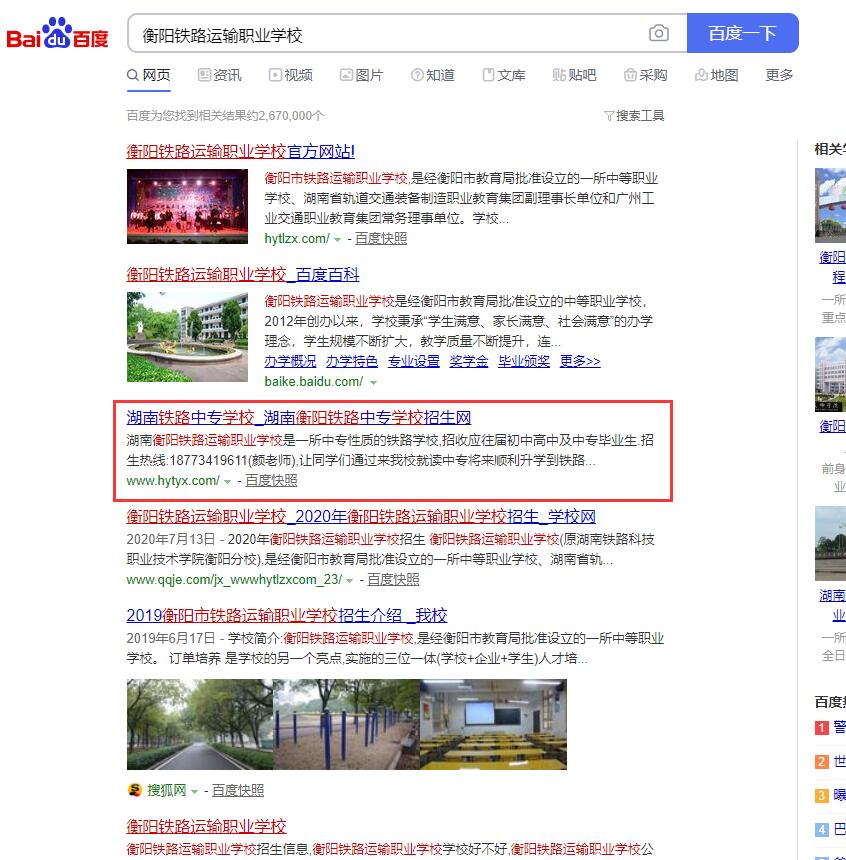846x860 pixels.
Task: Open the 更多 tab menu
Action: pos(779,75)
